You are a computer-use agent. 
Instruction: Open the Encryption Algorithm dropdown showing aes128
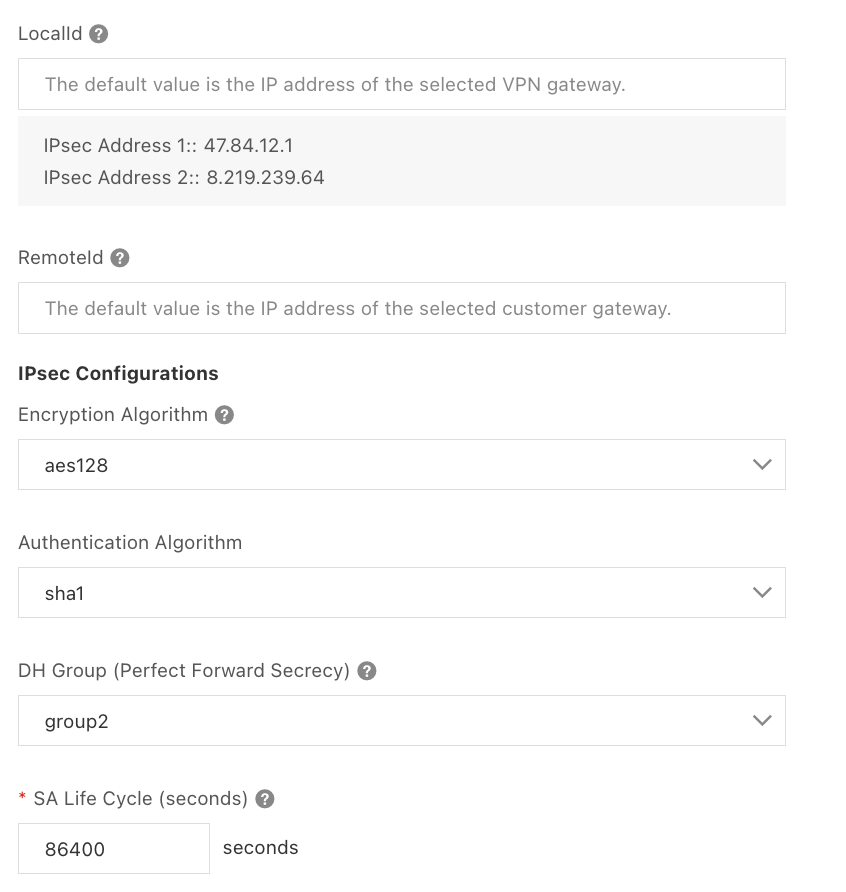401,465
